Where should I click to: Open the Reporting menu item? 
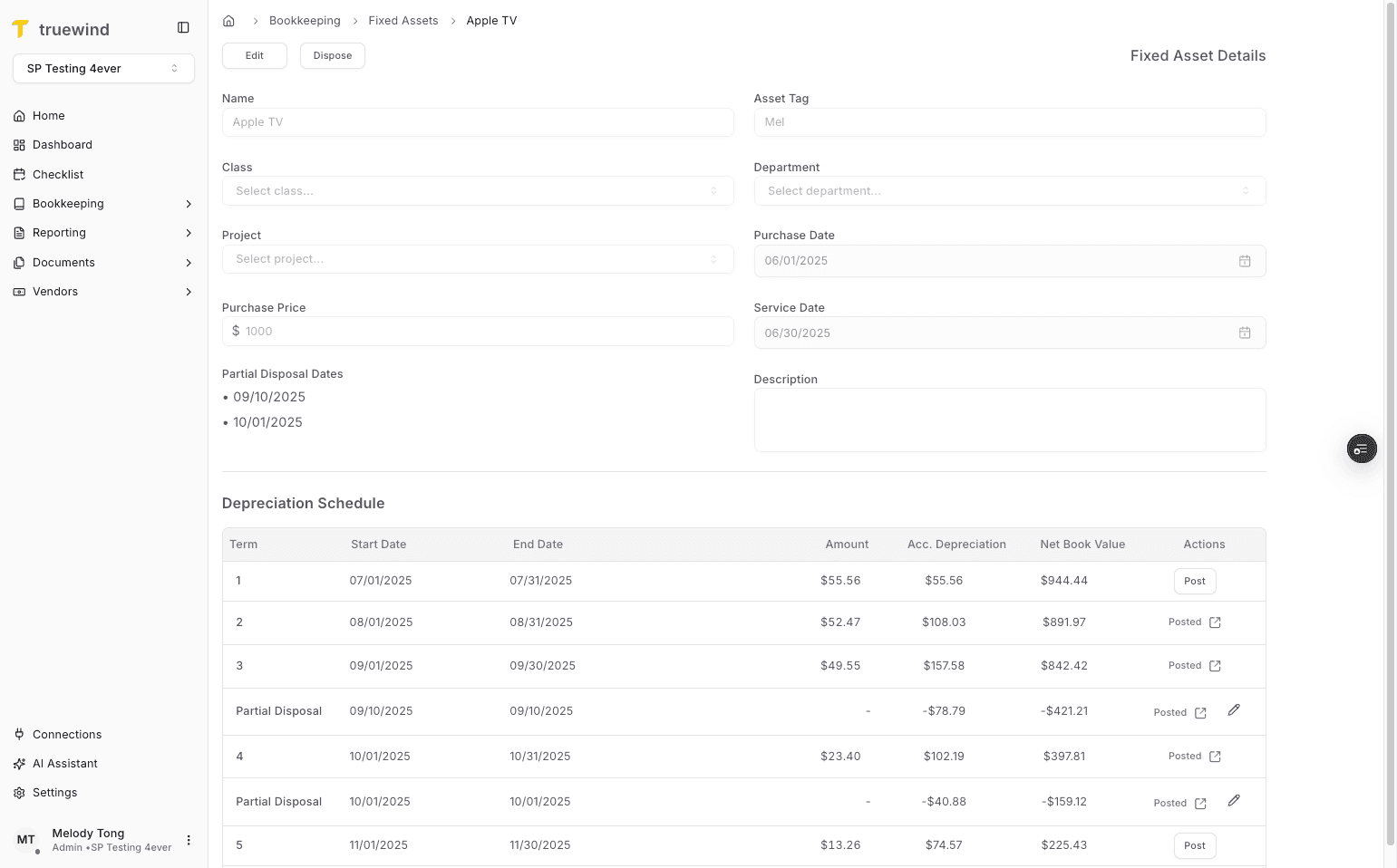click(62, 232)
